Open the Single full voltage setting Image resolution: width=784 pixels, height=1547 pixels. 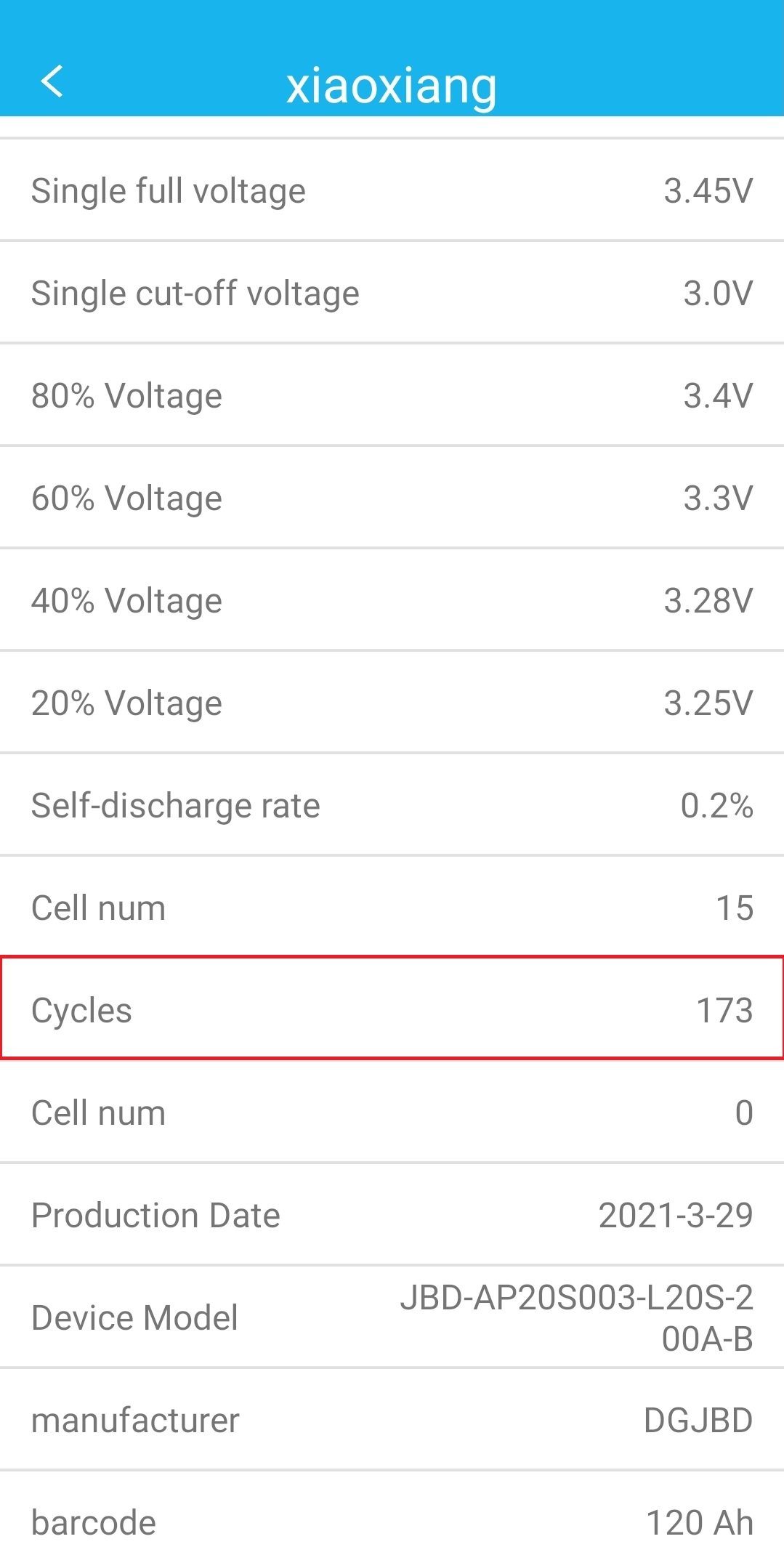pos(392,191)
